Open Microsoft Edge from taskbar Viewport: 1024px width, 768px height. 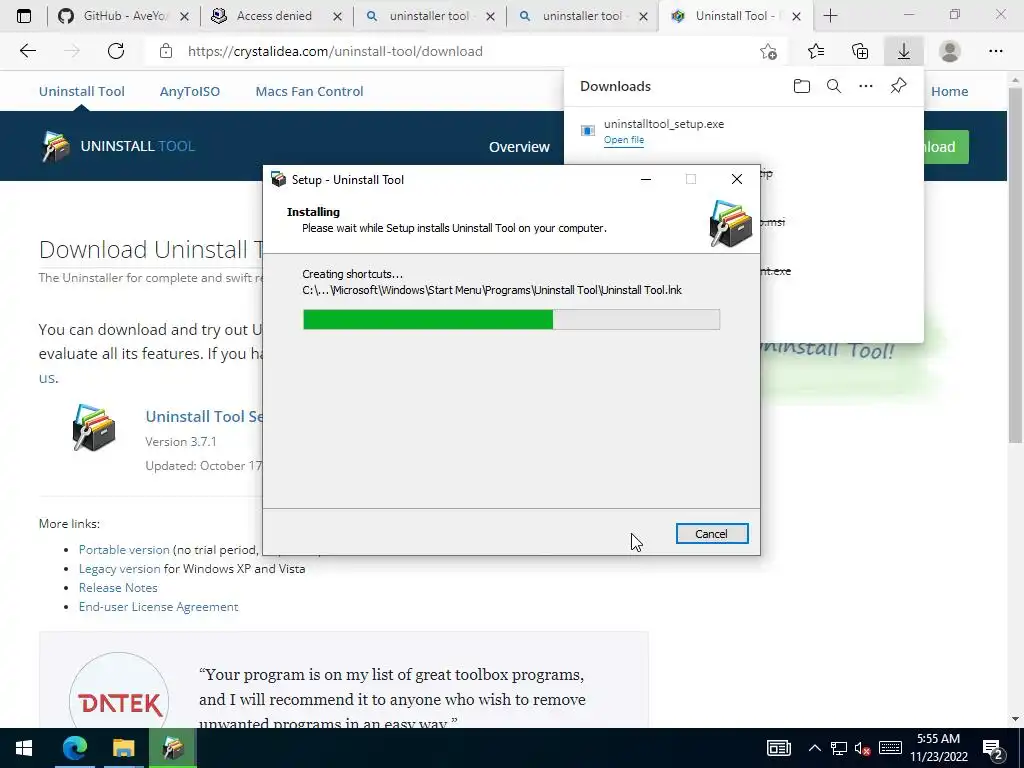tap(74, 748)
